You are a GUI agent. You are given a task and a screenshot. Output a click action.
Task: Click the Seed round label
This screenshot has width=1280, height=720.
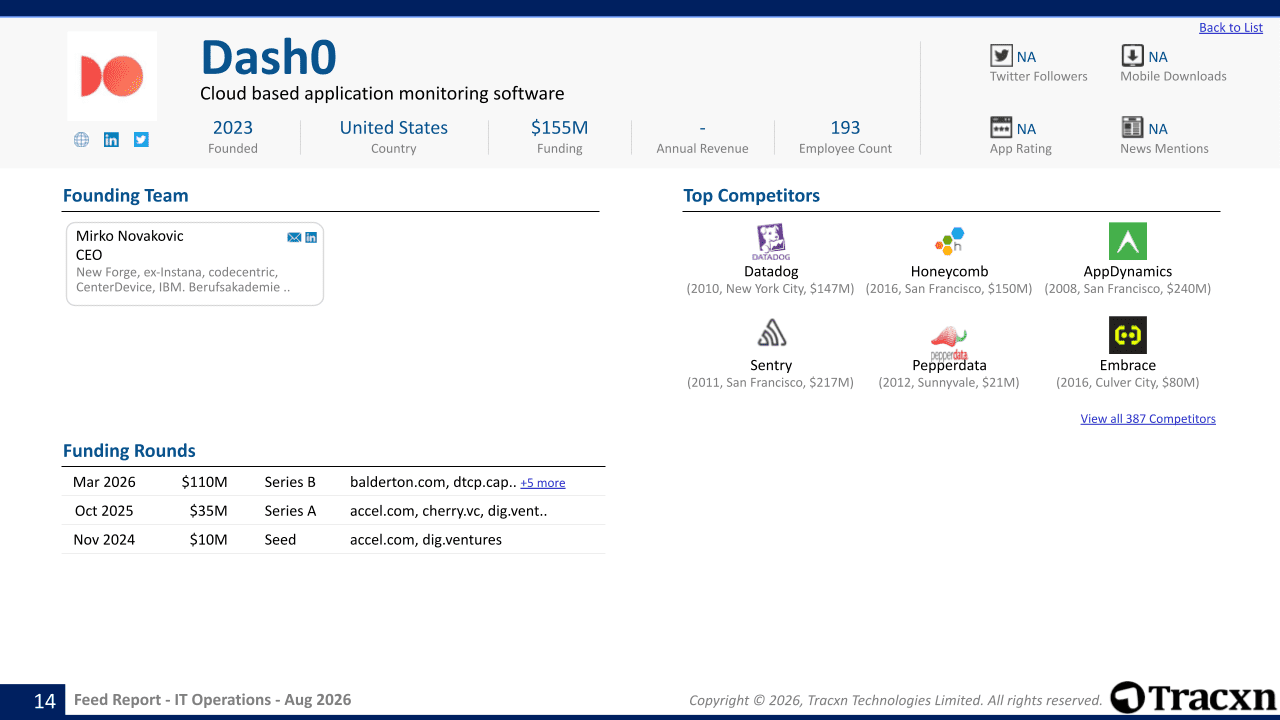click(x=281, y=540)
